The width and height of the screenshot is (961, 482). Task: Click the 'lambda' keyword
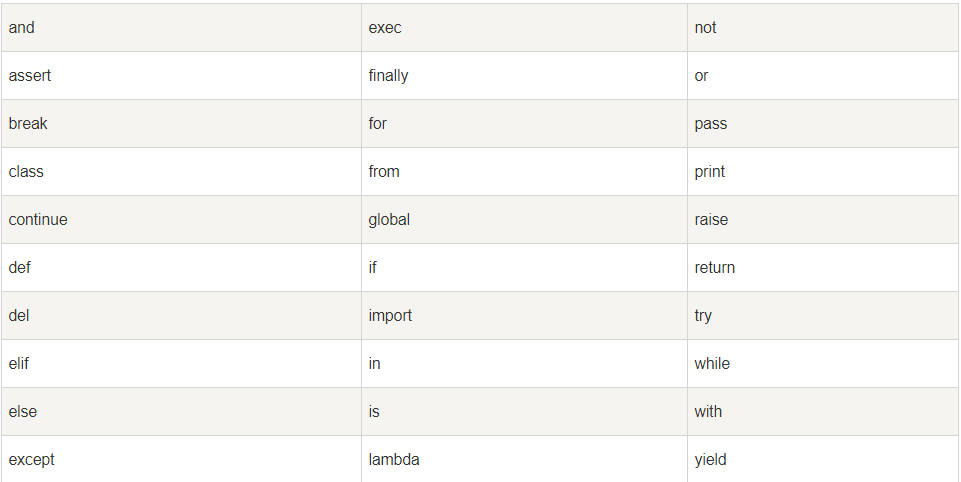click(x=394, y=460)
